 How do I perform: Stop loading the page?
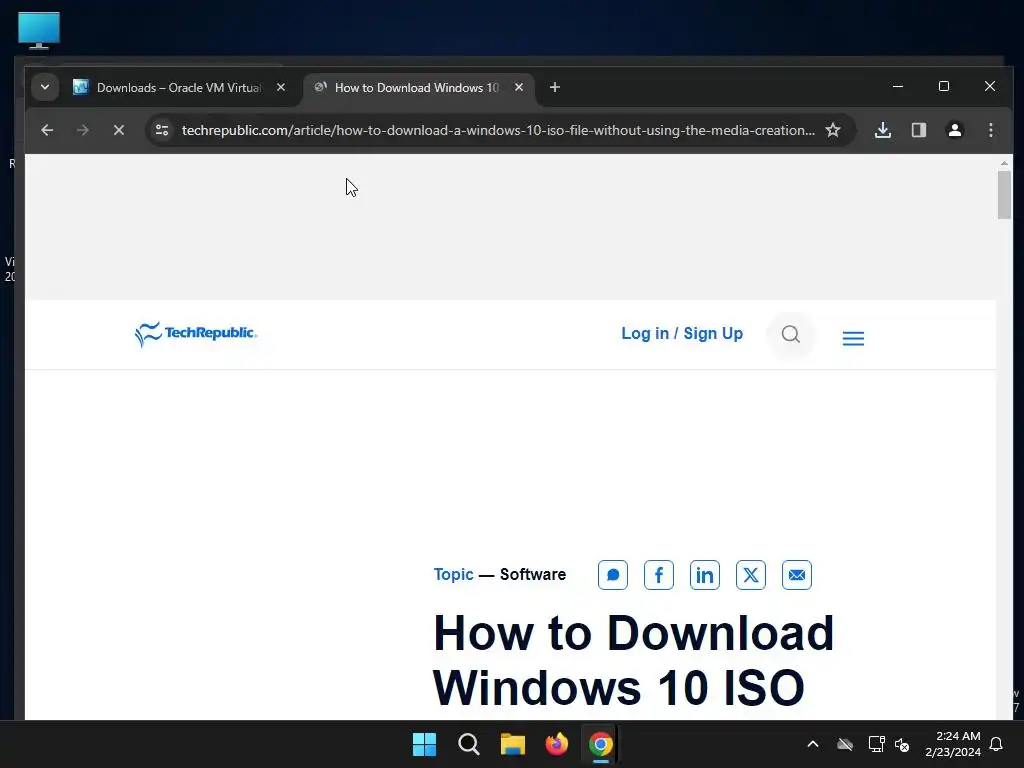(x=119, y=130)
